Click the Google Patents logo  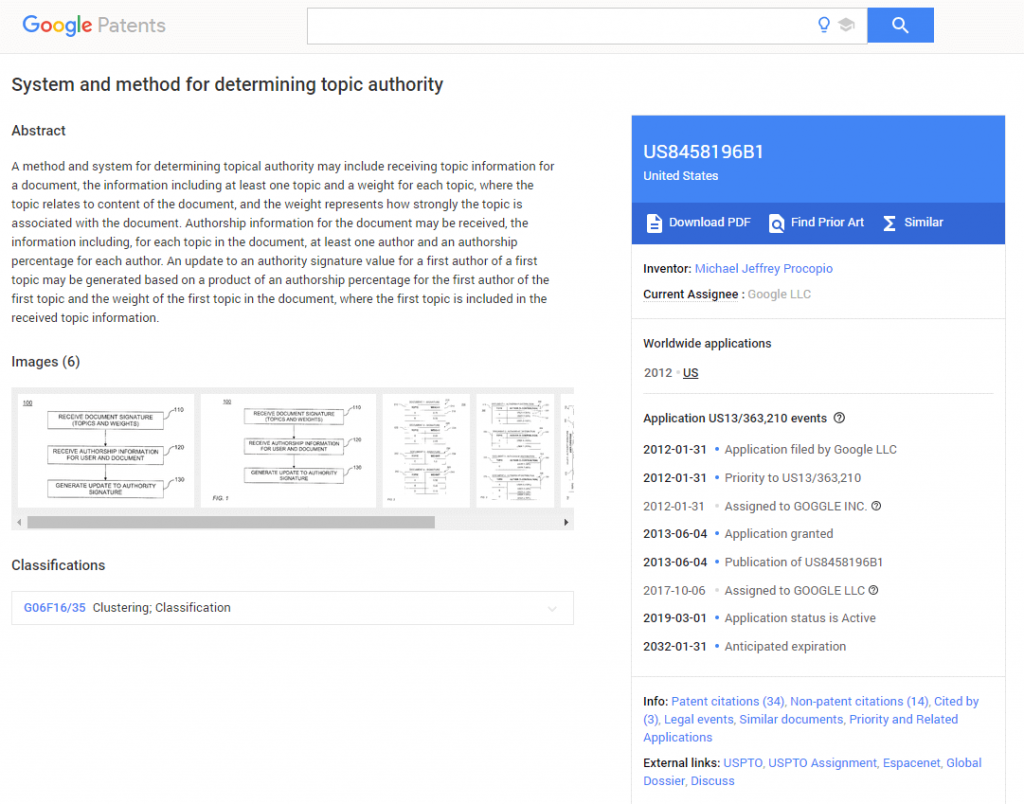click(93, 26)
